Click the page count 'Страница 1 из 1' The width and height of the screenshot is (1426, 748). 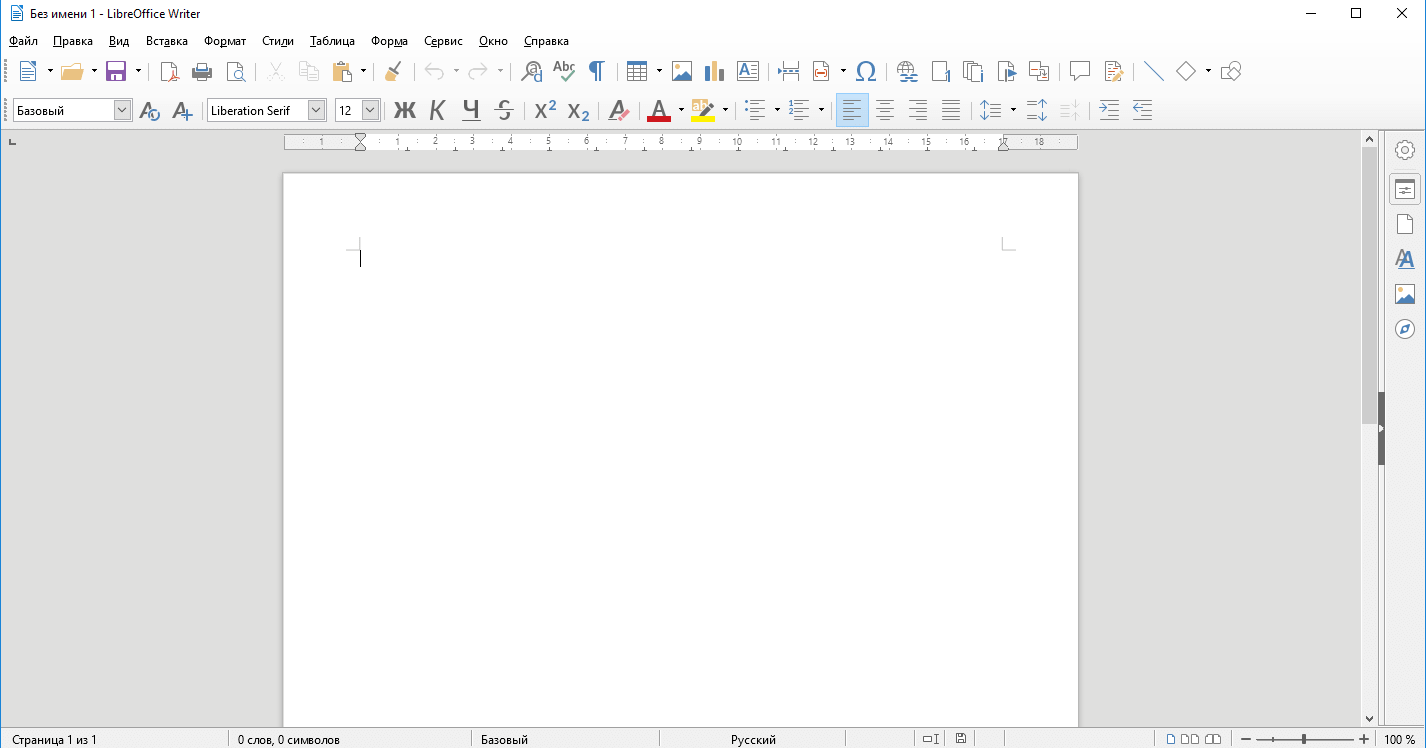[55, 740]
